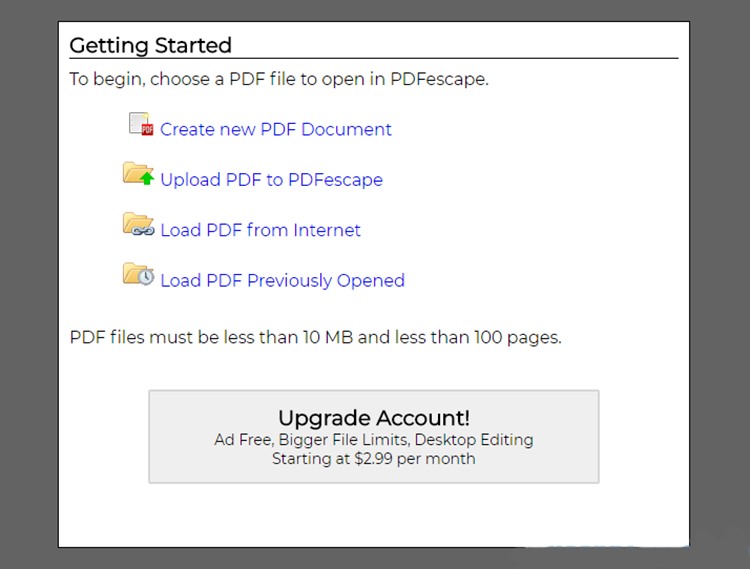Click the chain link symbol on internet folder
This screenshot has height=569, width=750.
tap(143, 231)
